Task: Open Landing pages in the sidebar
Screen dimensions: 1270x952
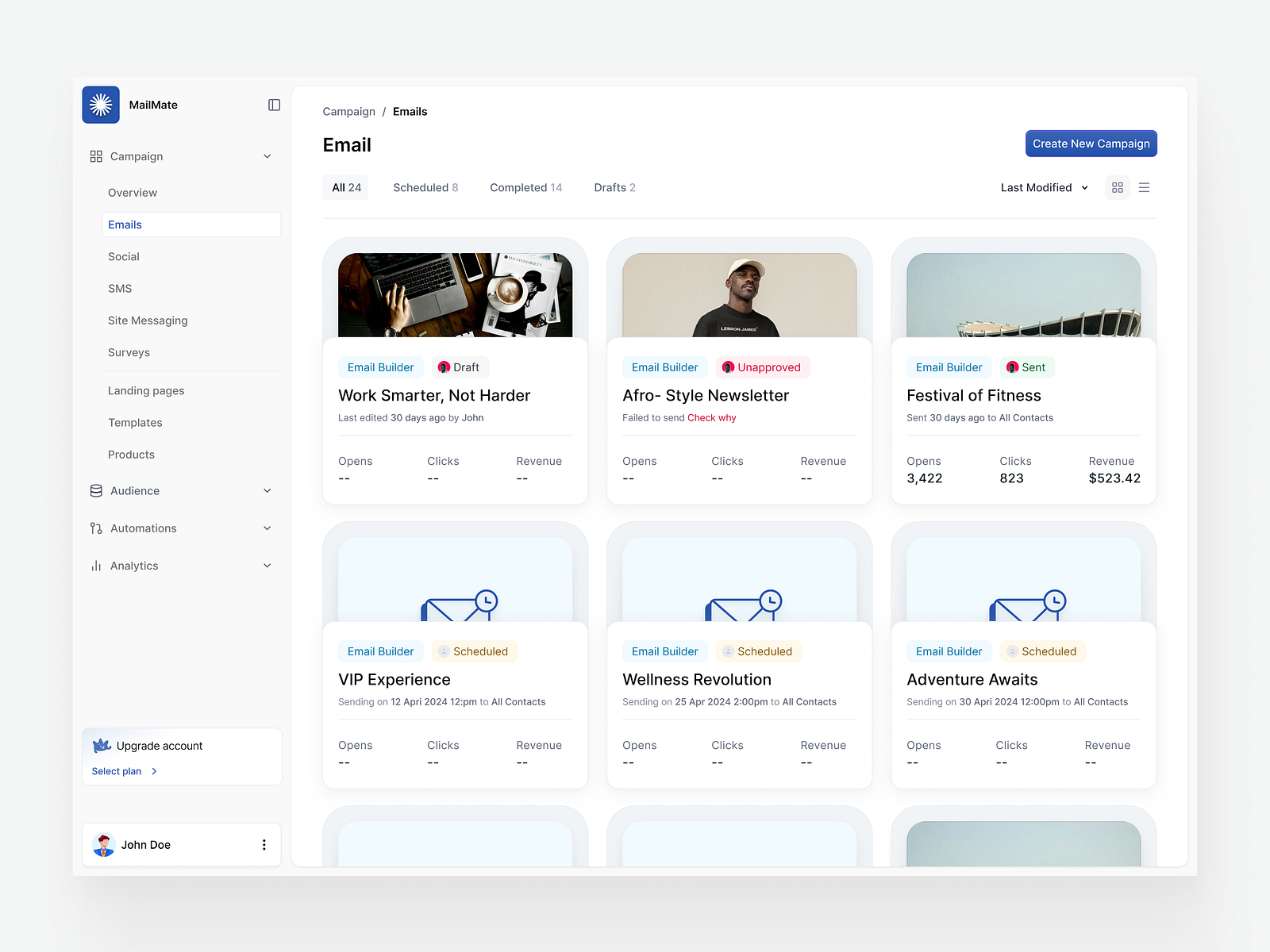Action: tap(146, 390)
